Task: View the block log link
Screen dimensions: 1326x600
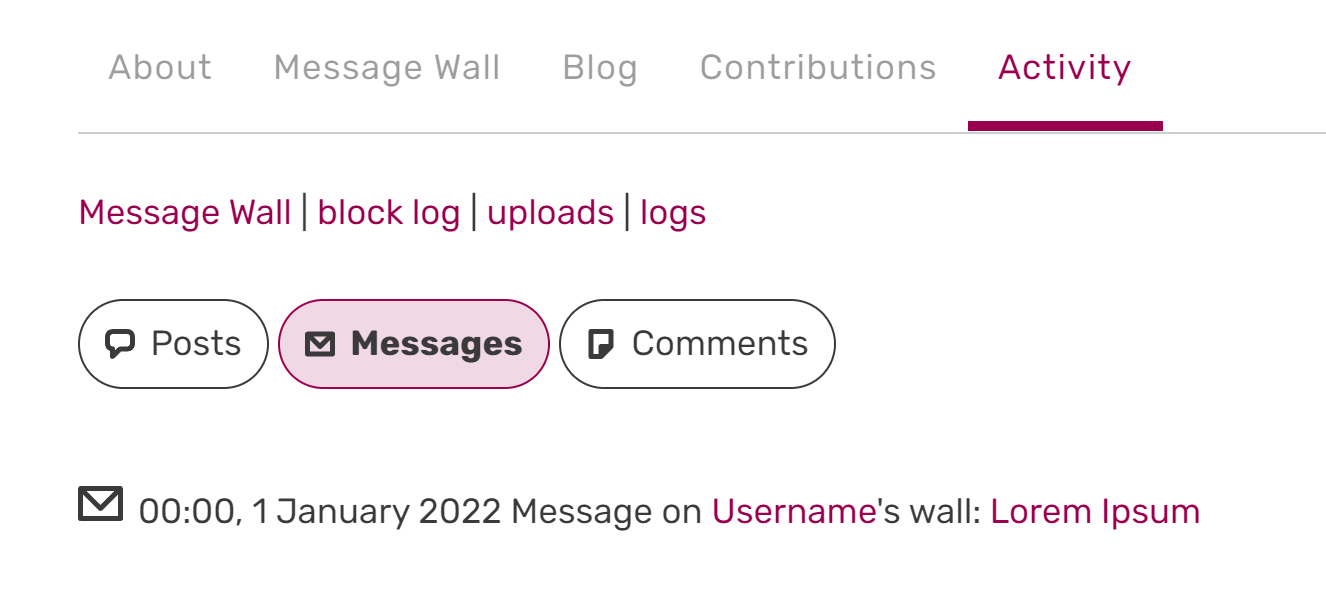Action: (x=389, y=213)
